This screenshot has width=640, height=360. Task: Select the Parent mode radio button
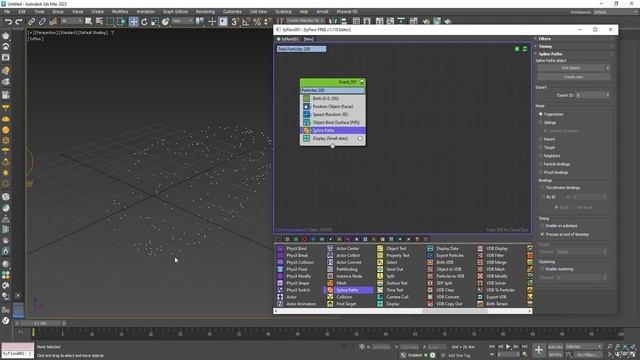tap(541, 139)
